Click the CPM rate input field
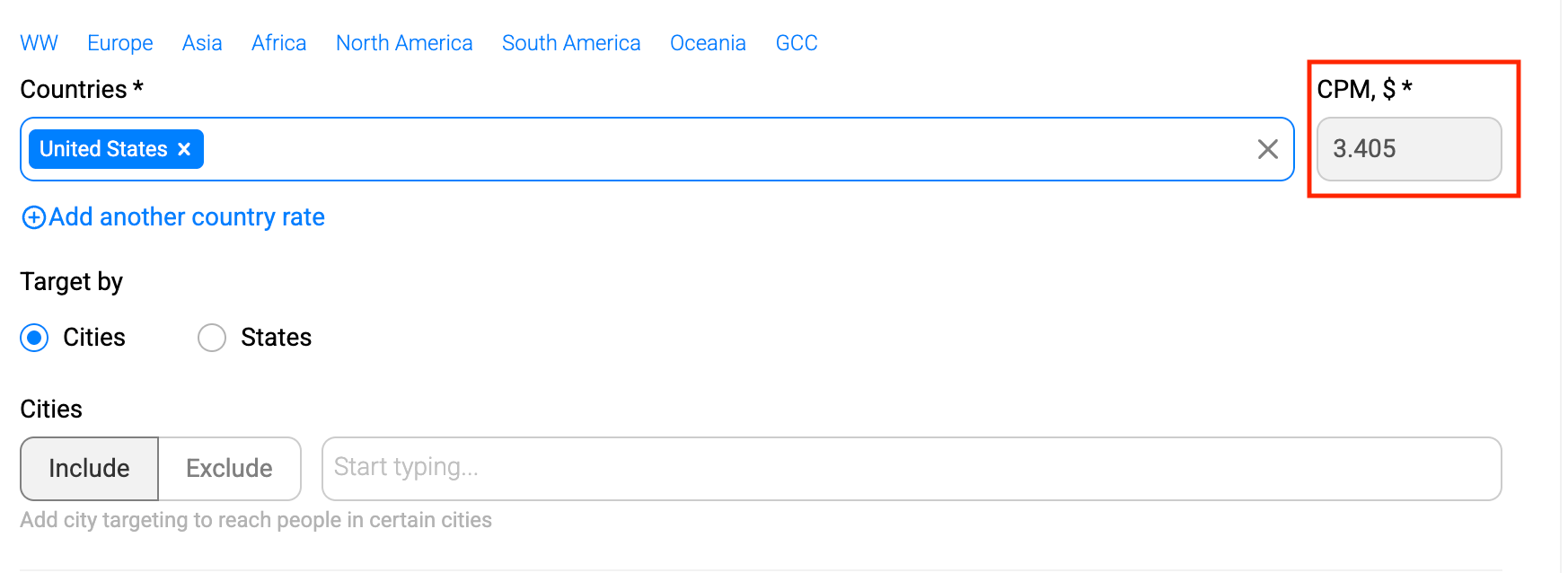The height and width of the screenshot is (573, 1568). point(1408,149)
